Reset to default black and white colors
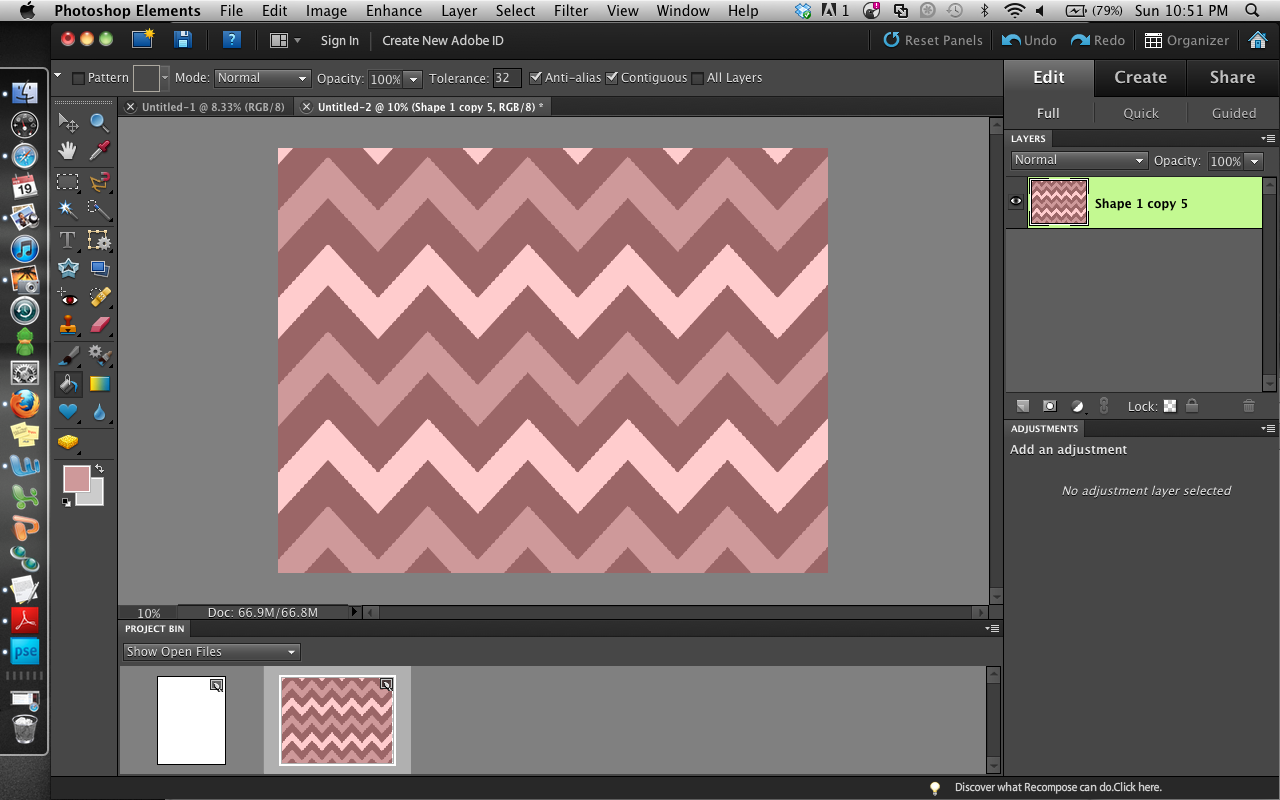The width and height of the screenshot is (1280, 800). tap(66, 502)
